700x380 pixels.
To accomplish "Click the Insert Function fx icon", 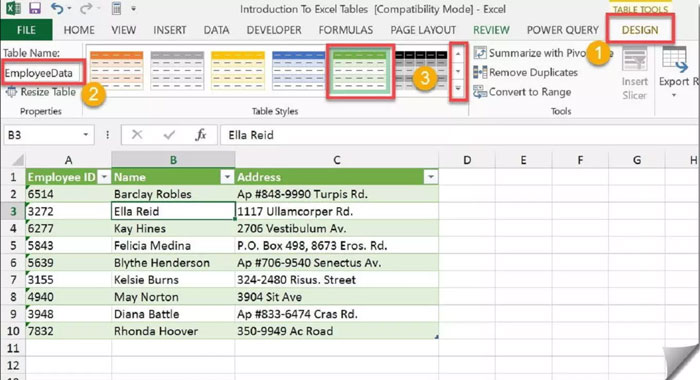I will (x=201, y=135).
